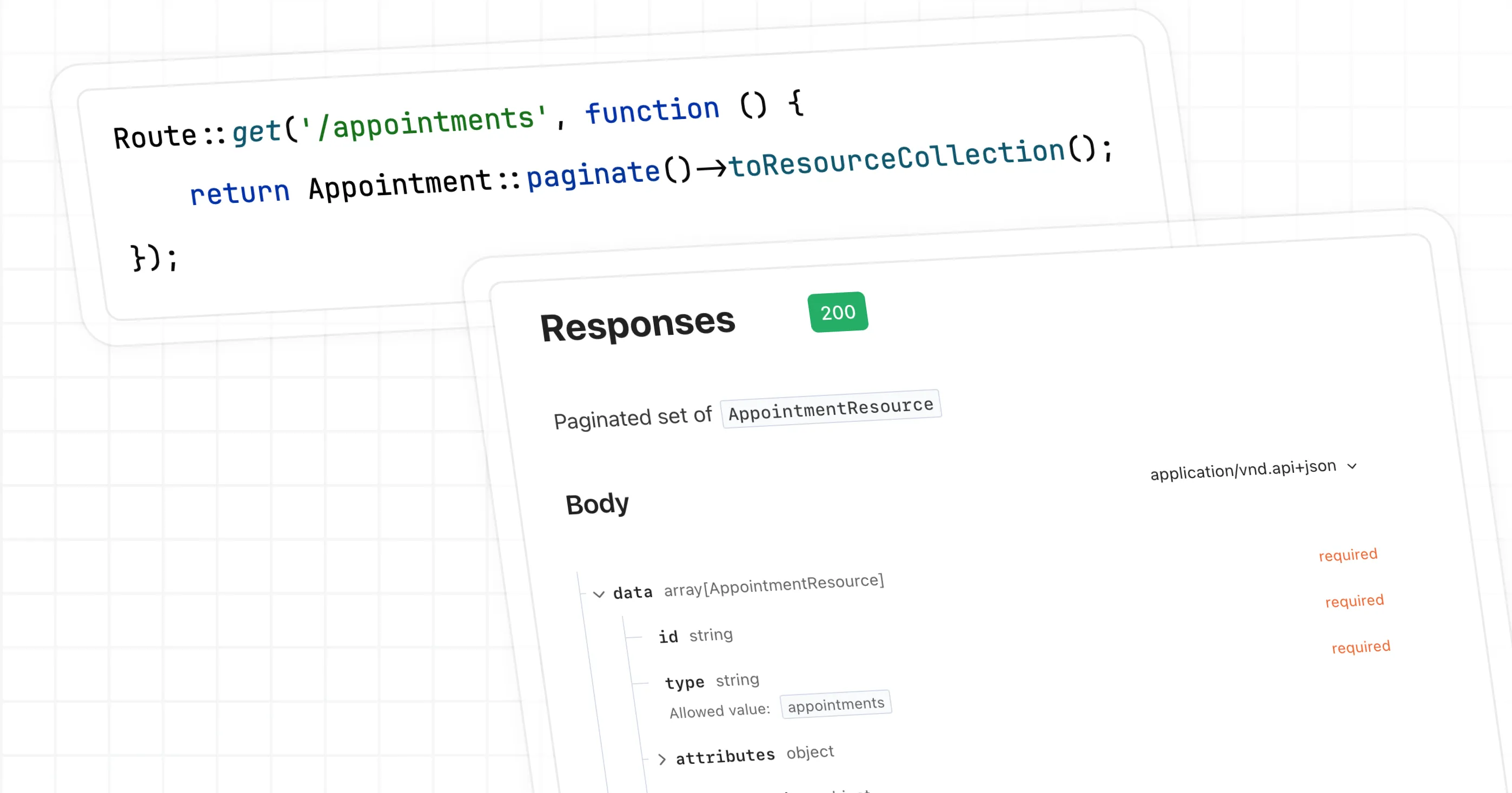Click the toResourceCollection method call
Screen dimensions: 1512x793
(897, 158)
